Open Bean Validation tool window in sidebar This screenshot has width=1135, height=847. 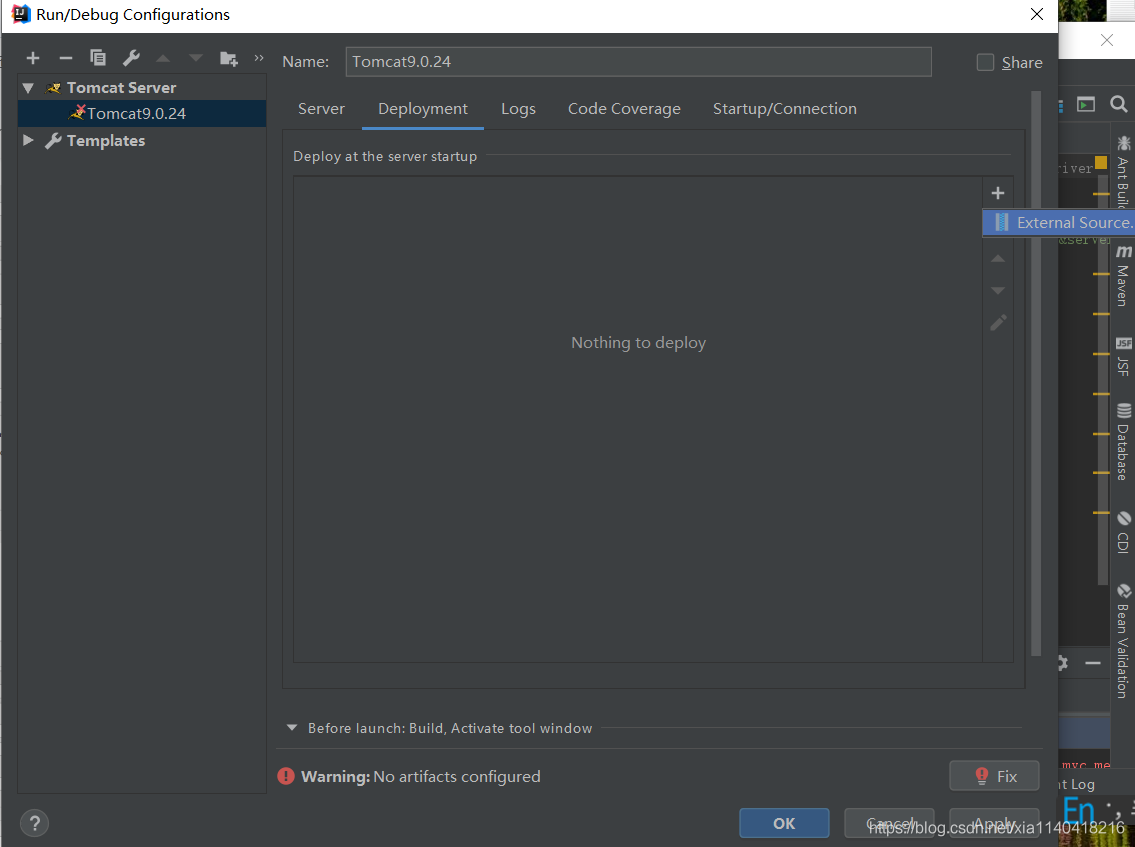tap(1123, 641)
